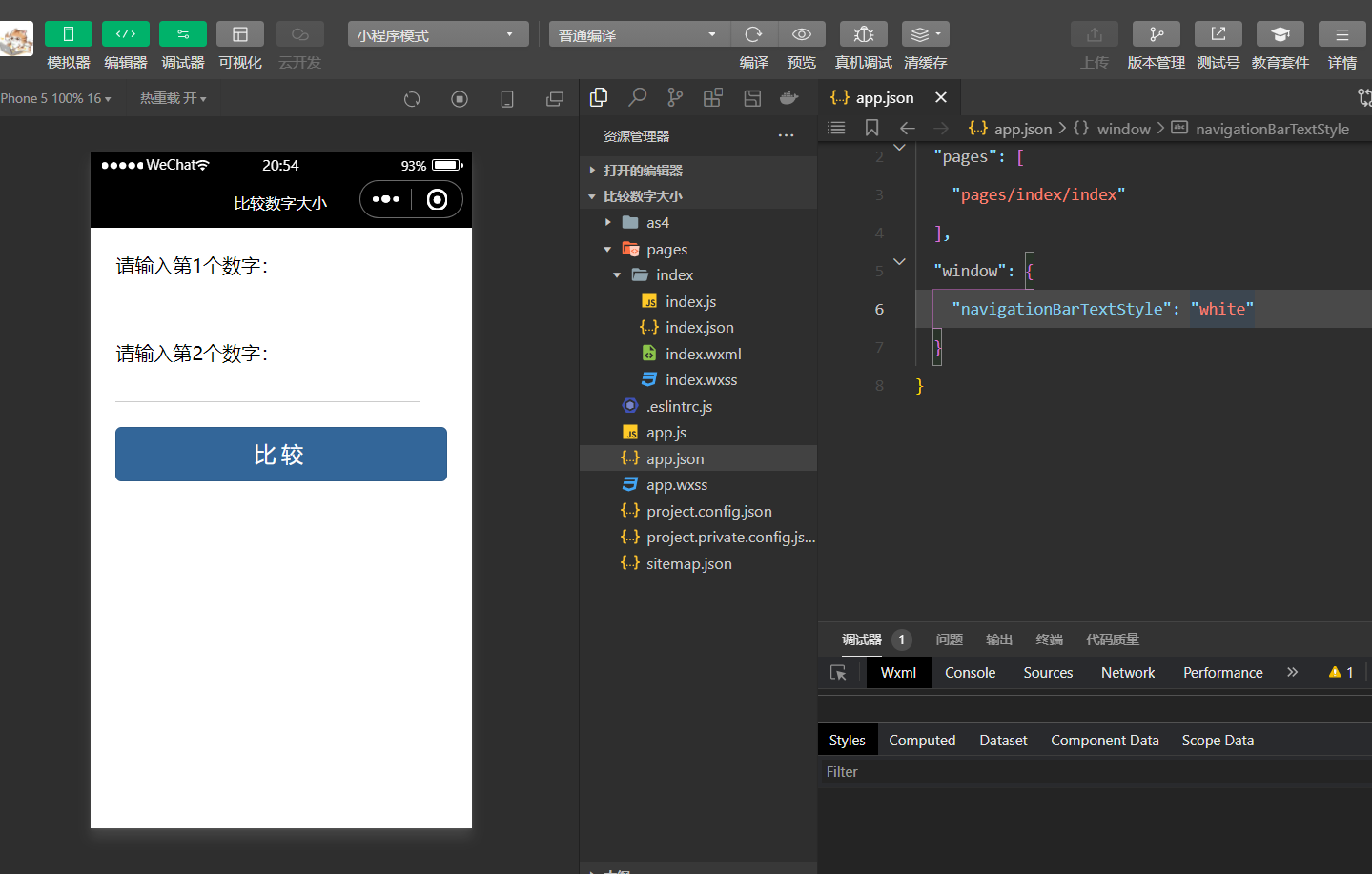Open the 小程序模式 mode dropdown
The height and width of the screenshot is (874, 1372).
pos(439,34)
